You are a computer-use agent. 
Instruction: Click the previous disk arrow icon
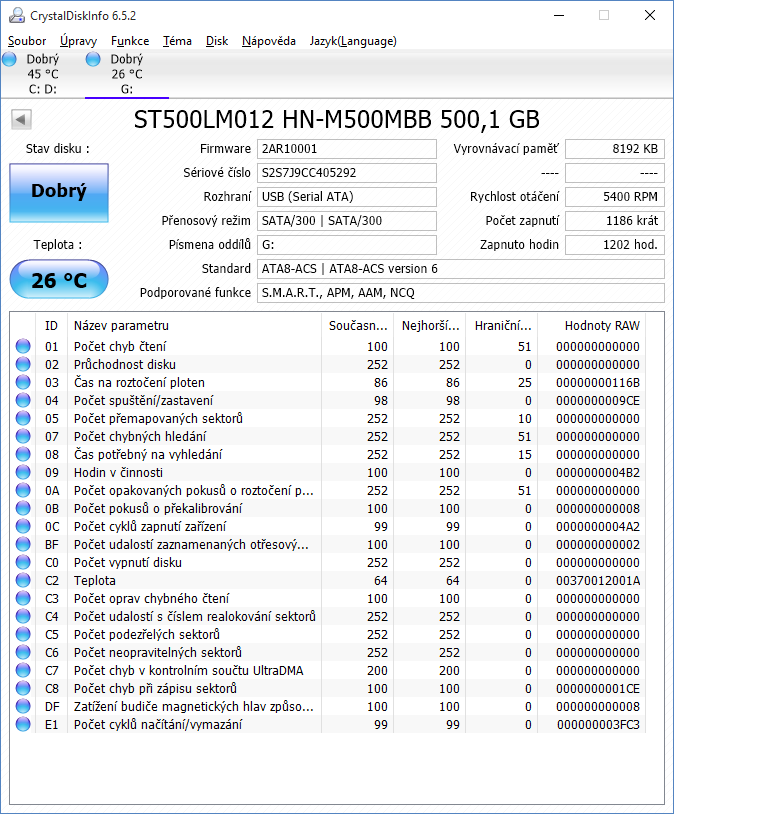(x=21, y=120)
